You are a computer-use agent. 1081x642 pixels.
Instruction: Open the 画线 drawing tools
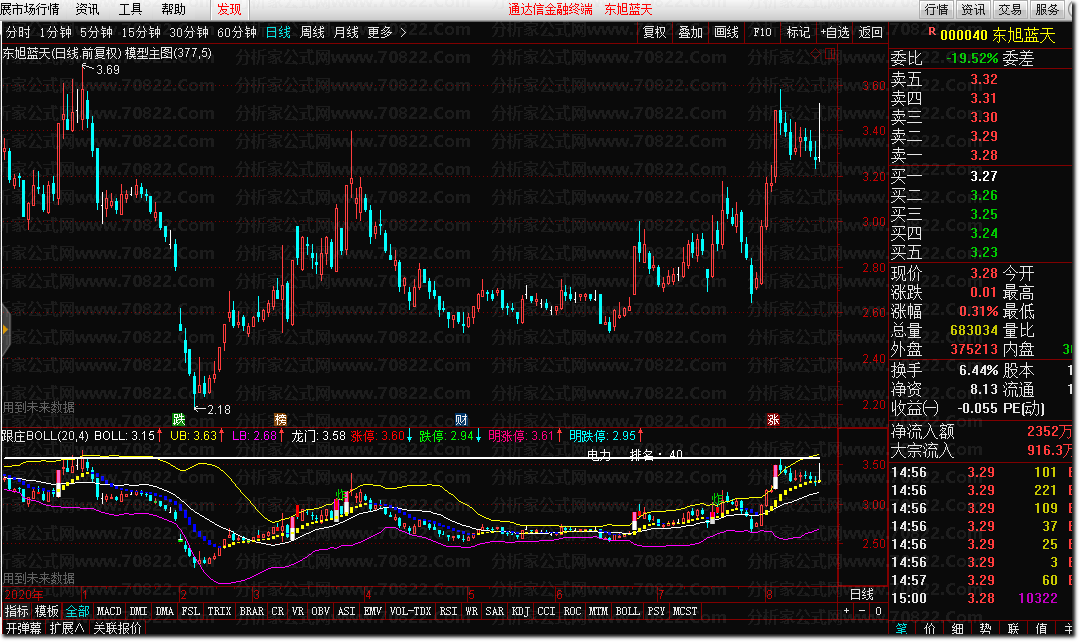tap(726, 32)
